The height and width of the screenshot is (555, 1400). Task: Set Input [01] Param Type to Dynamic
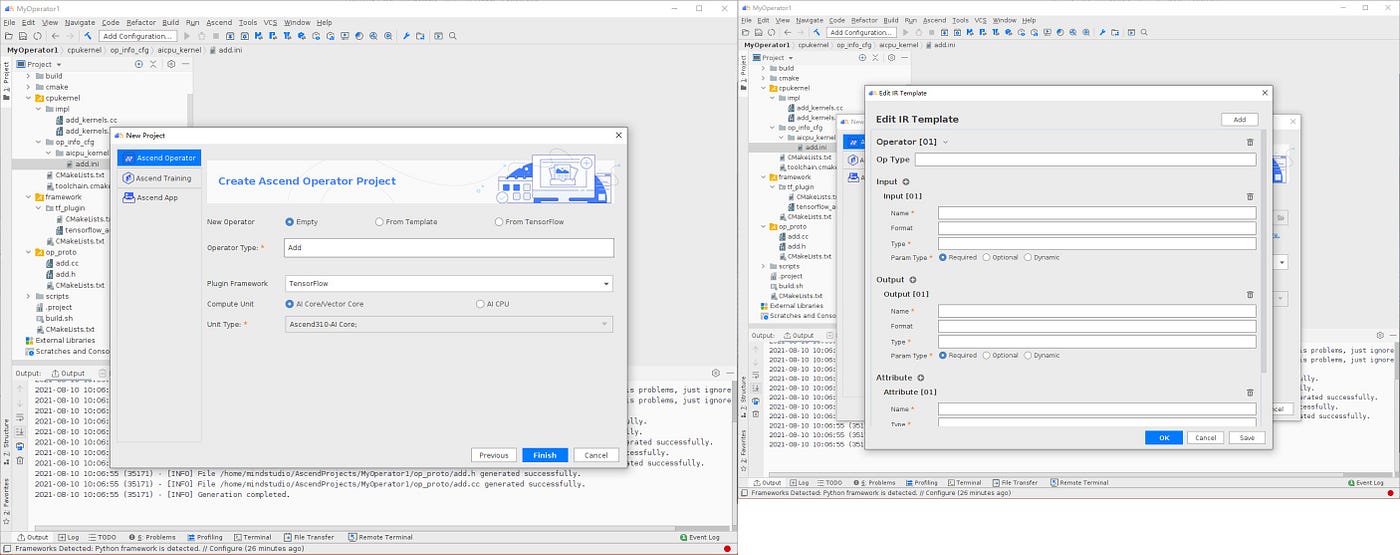[1028, 258]
